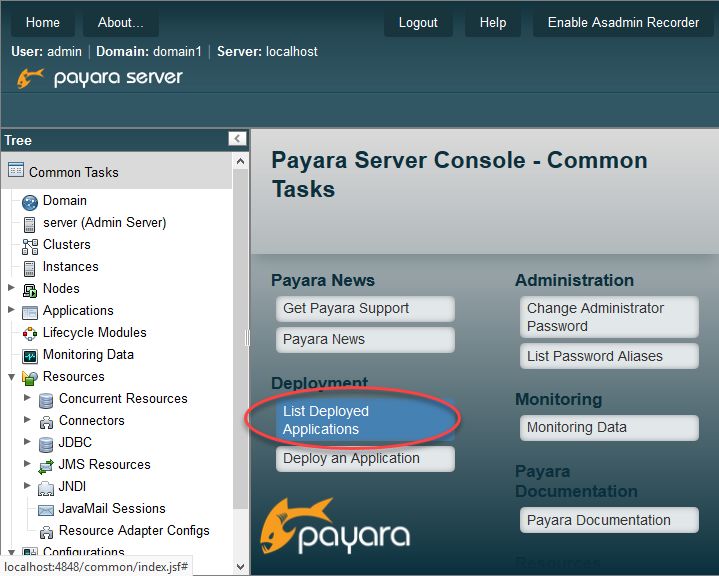Click the Instances icon

(29, 269)
